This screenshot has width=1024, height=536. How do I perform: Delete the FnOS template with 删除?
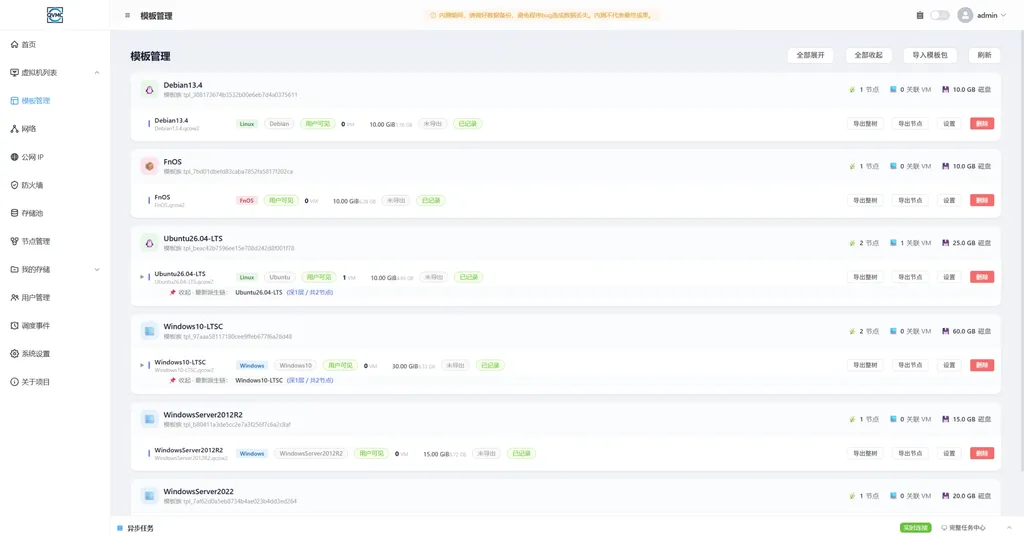coord(982,200)
